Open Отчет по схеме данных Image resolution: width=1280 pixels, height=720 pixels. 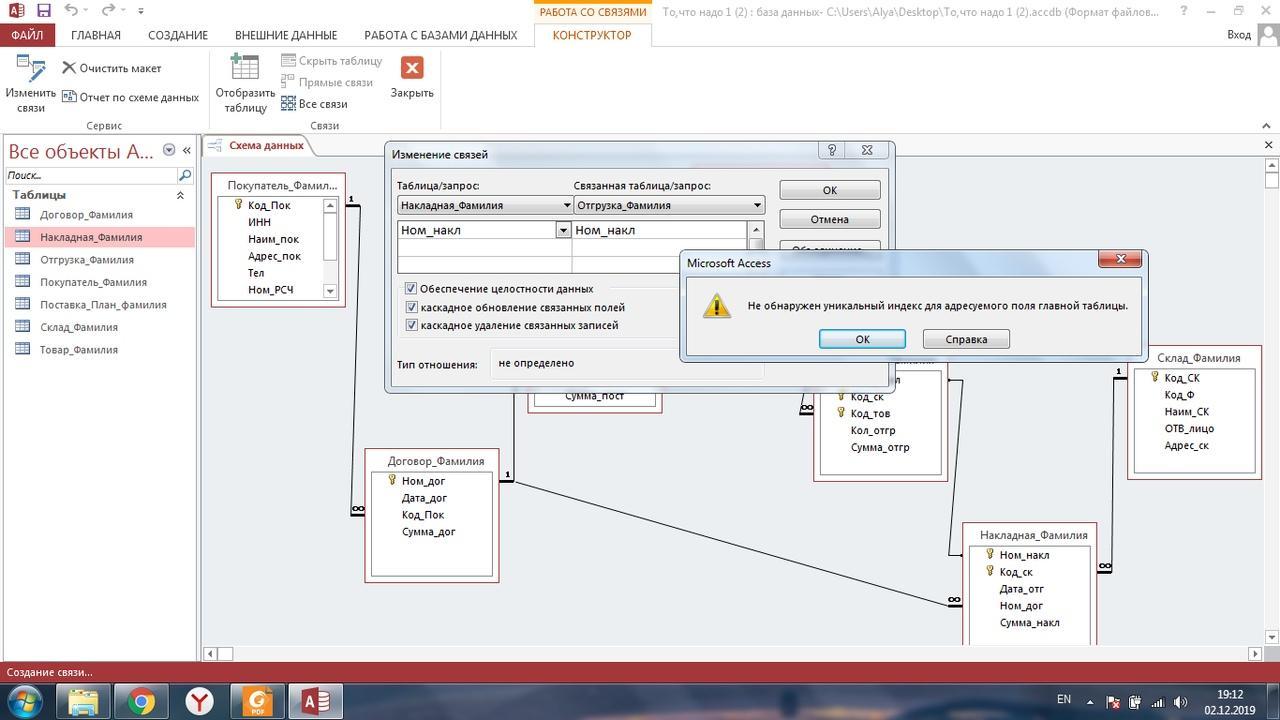130,97
